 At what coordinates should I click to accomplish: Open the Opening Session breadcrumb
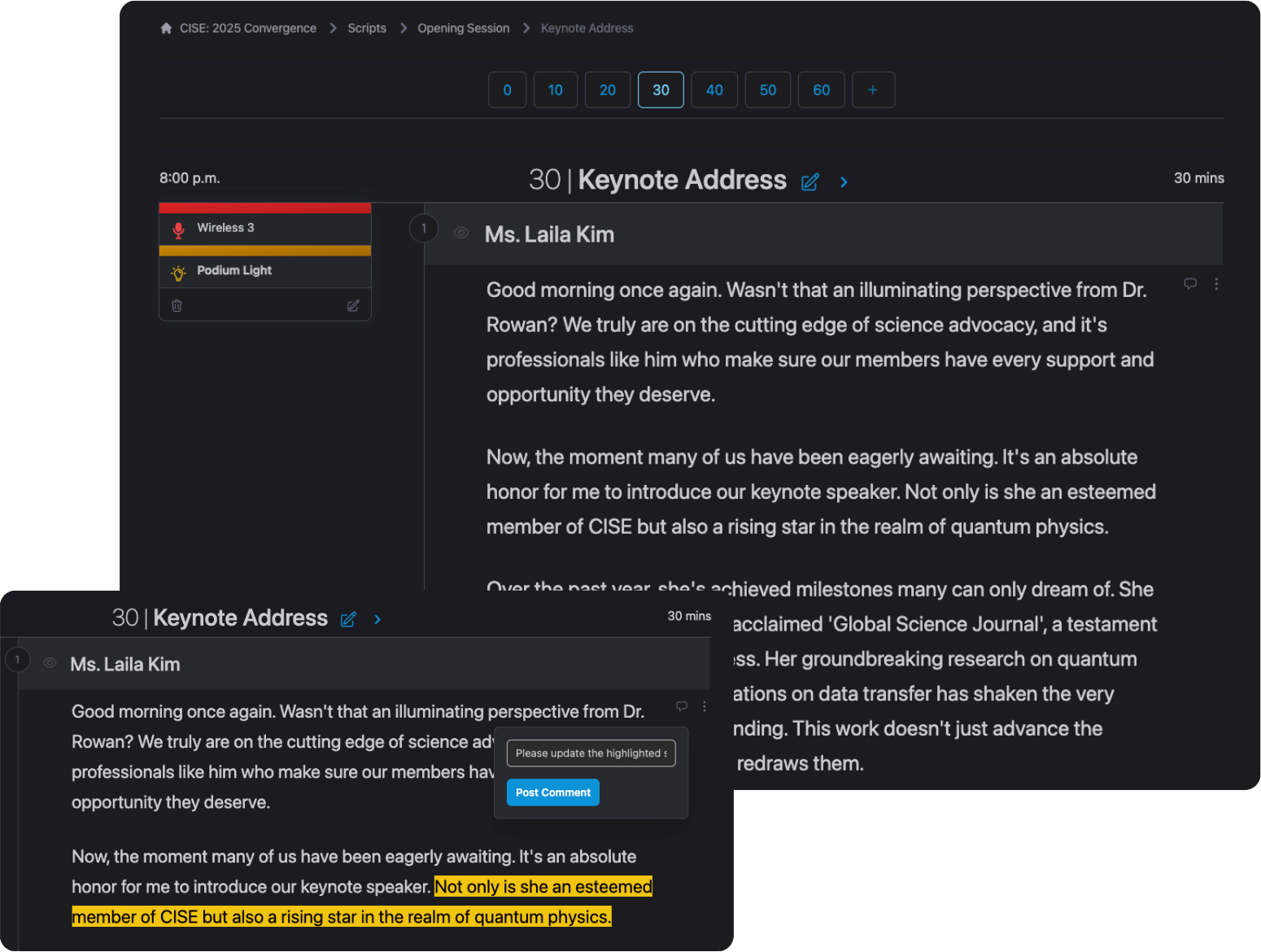464,28
